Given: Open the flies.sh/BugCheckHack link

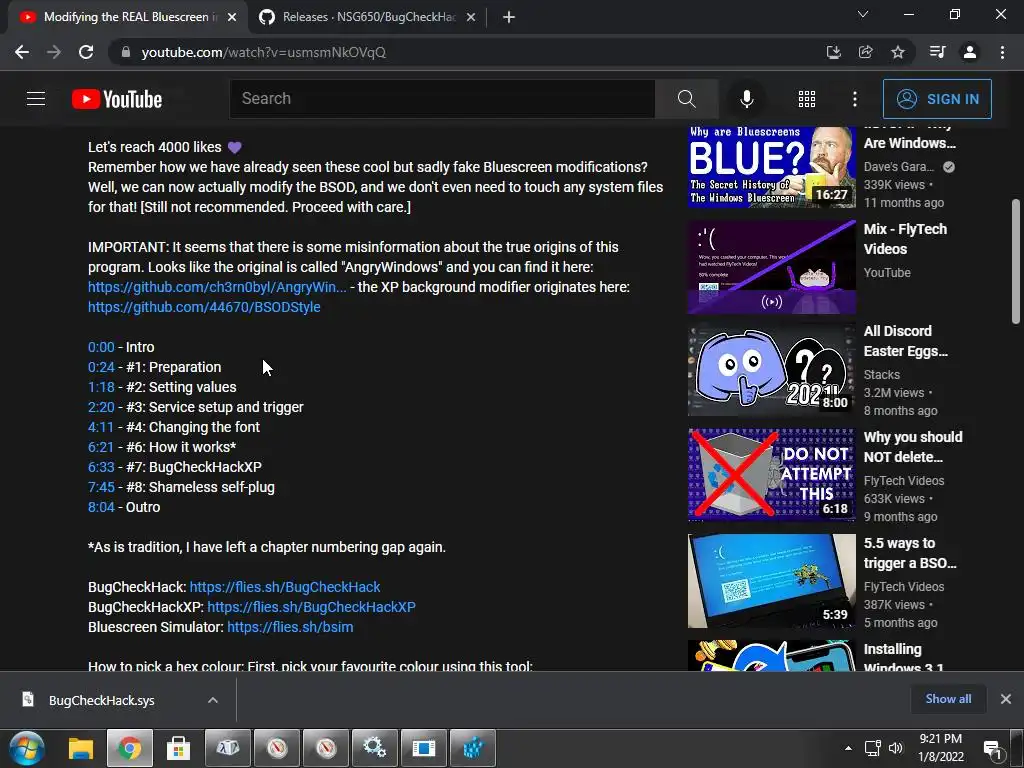Looking at the screenshot, I should 285,587.
